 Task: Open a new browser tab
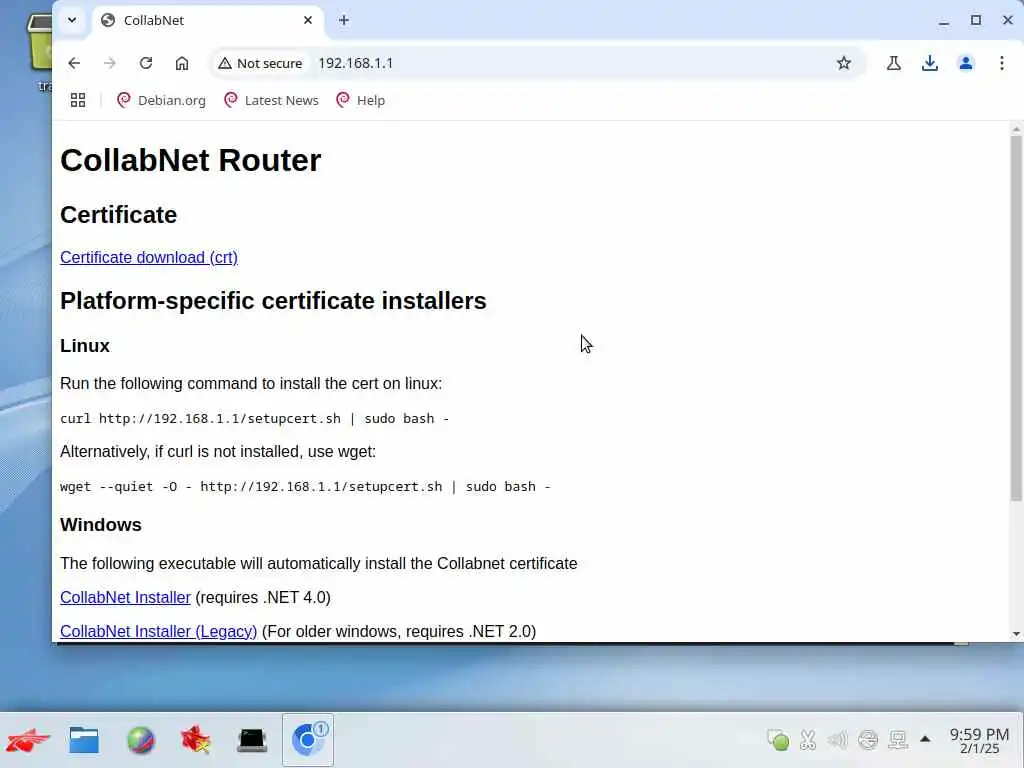(x=344, y=20)
